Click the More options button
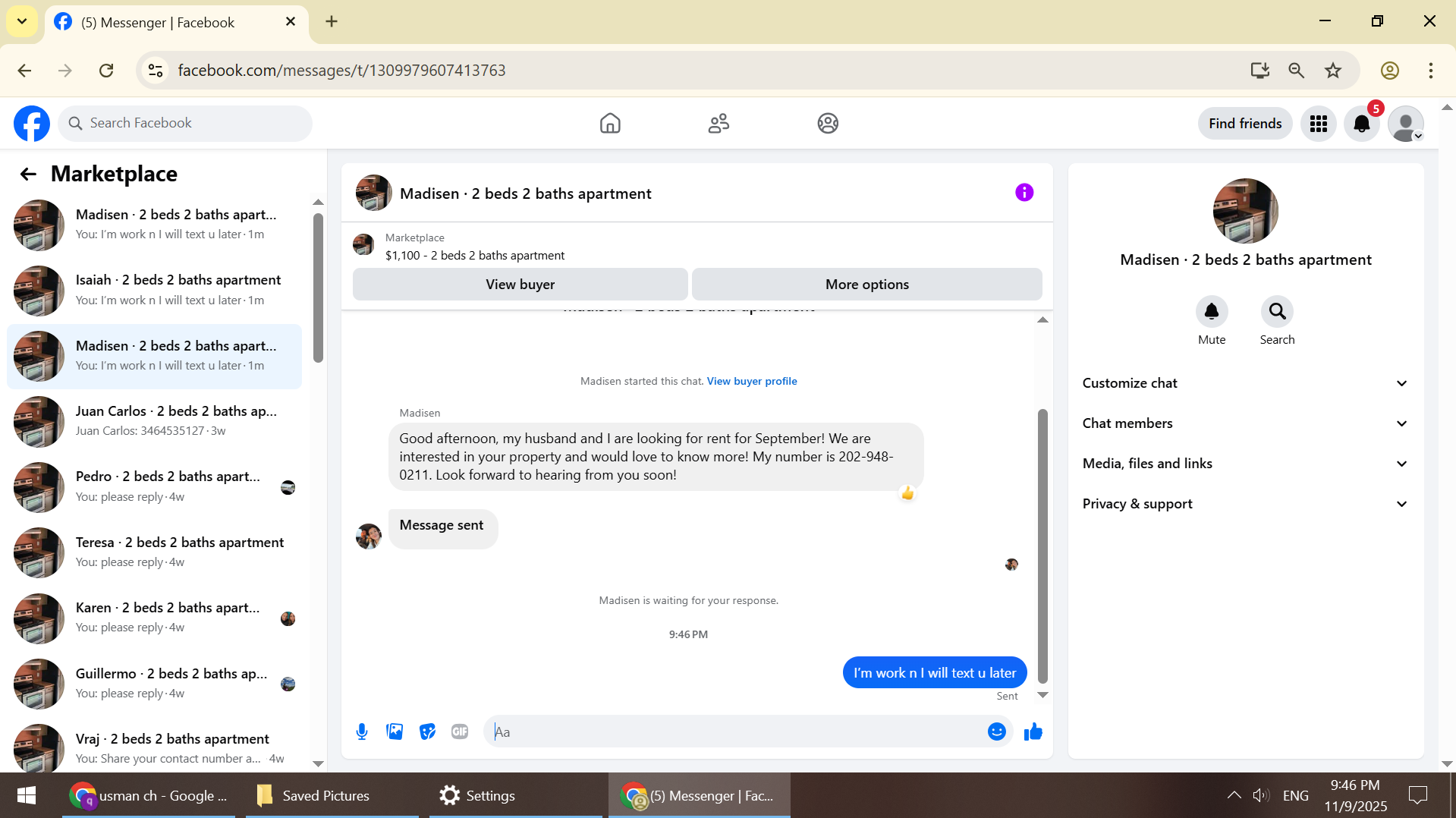Image resolution: width=1456 pixels, height=818 pixels. (x=867, y=285)
